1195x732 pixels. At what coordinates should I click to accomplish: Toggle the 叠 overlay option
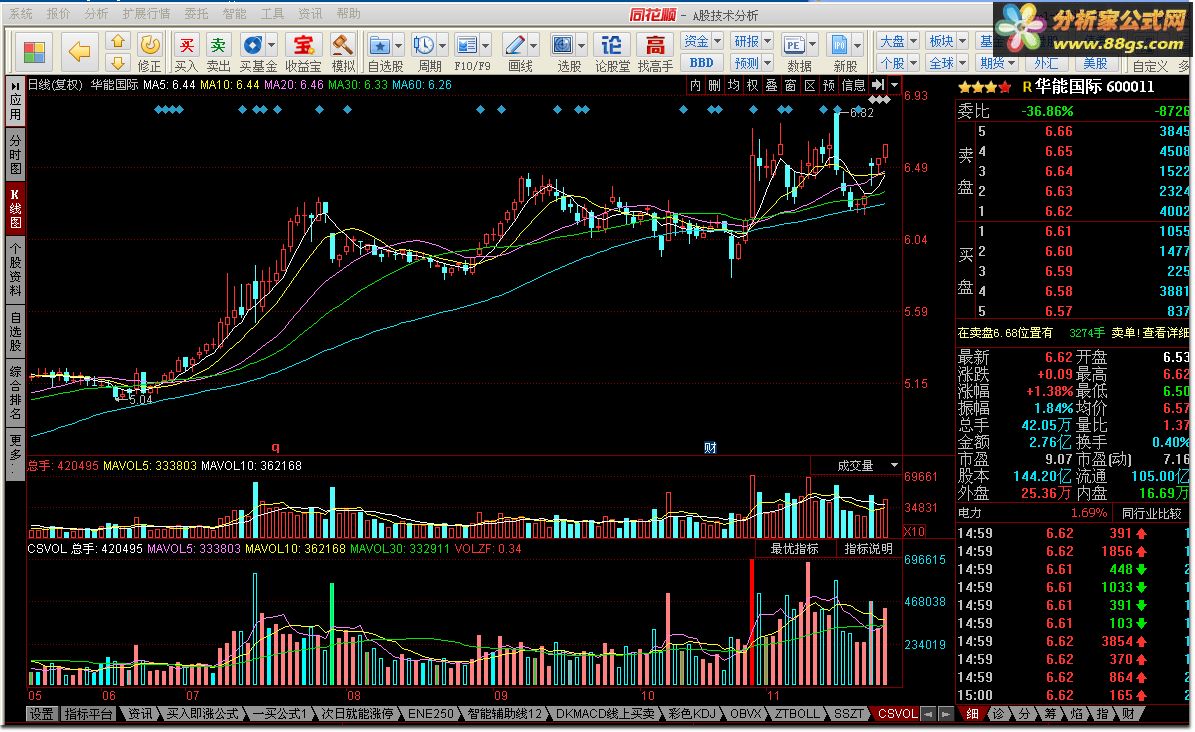771,85
